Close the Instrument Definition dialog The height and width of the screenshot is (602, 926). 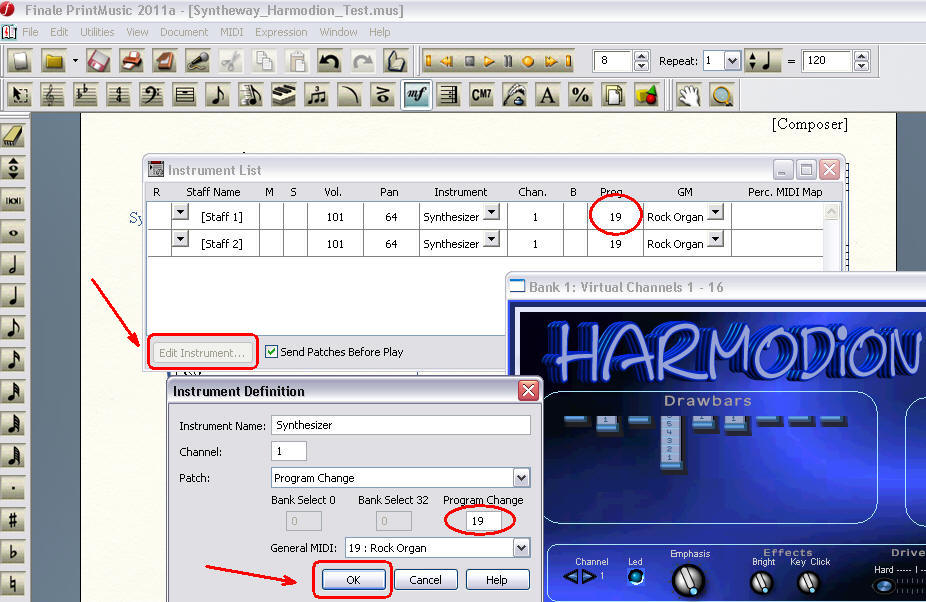(x=528, y=391)
